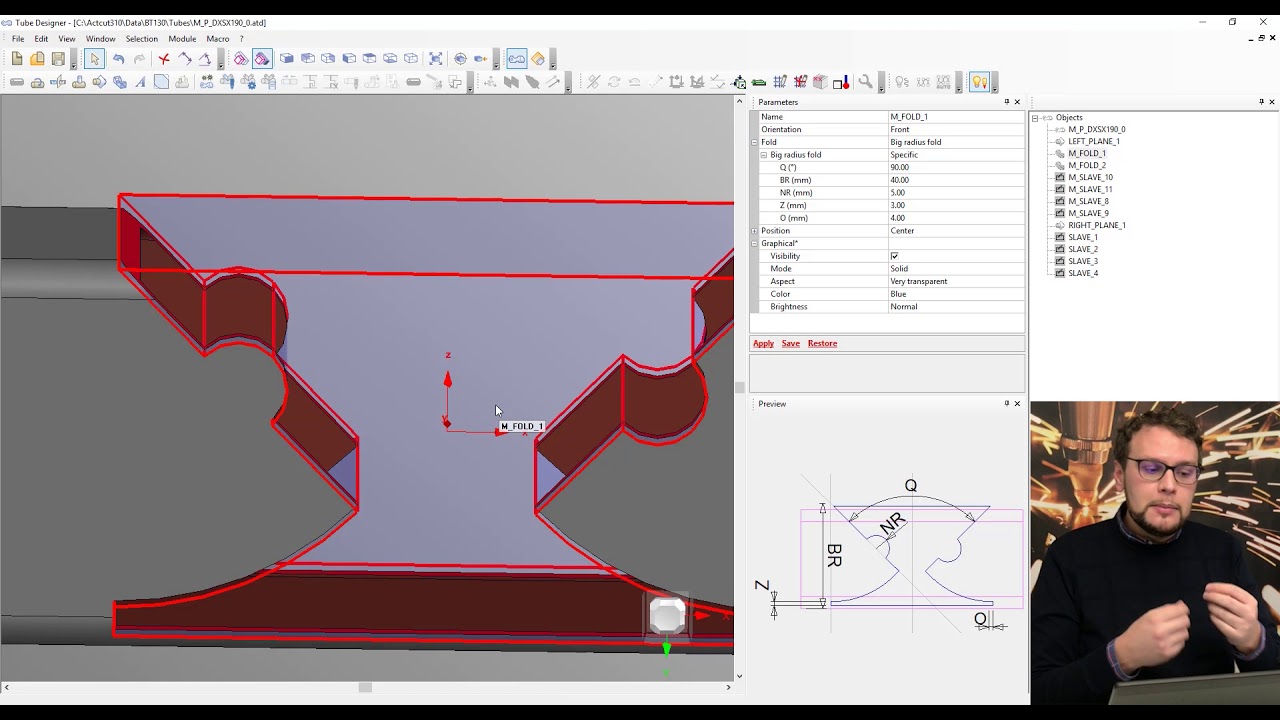Open the wrench settings icon
Viewport: 1280px width, 720px height.
tap(865, 82)
